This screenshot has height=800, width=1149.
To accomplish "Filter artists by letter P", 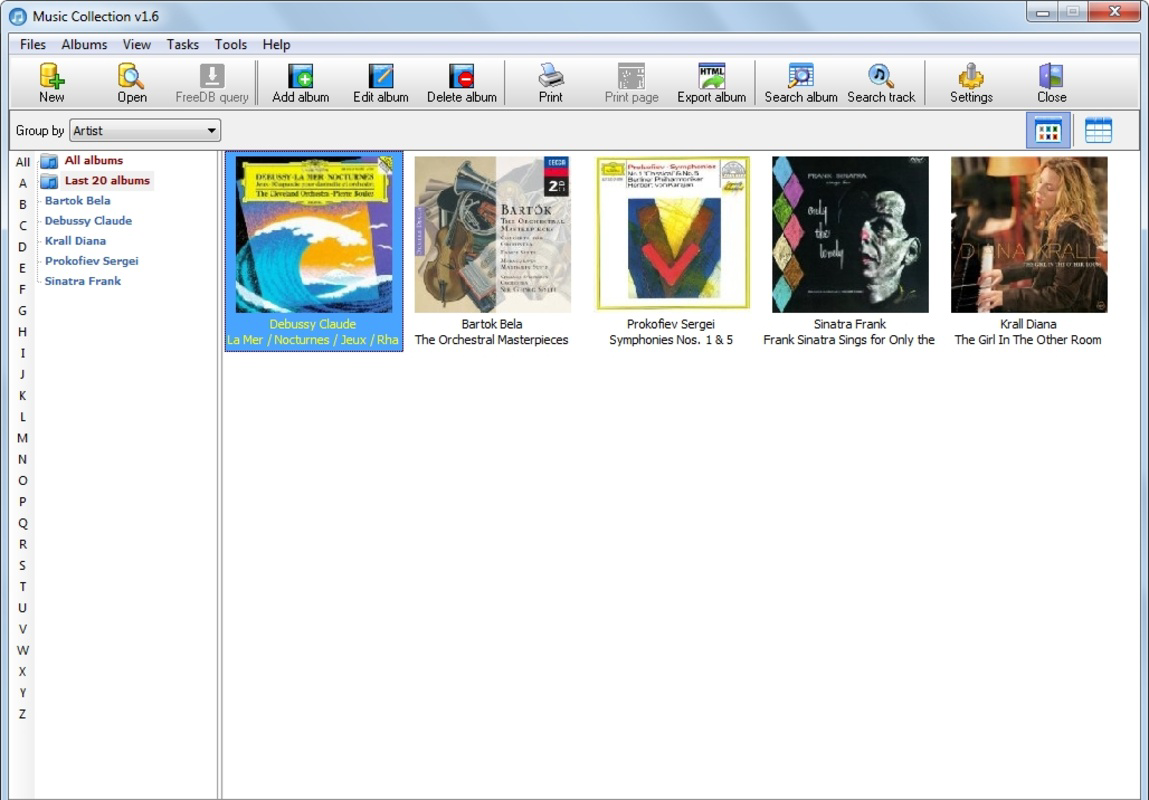I will click(x=23, y=502).
